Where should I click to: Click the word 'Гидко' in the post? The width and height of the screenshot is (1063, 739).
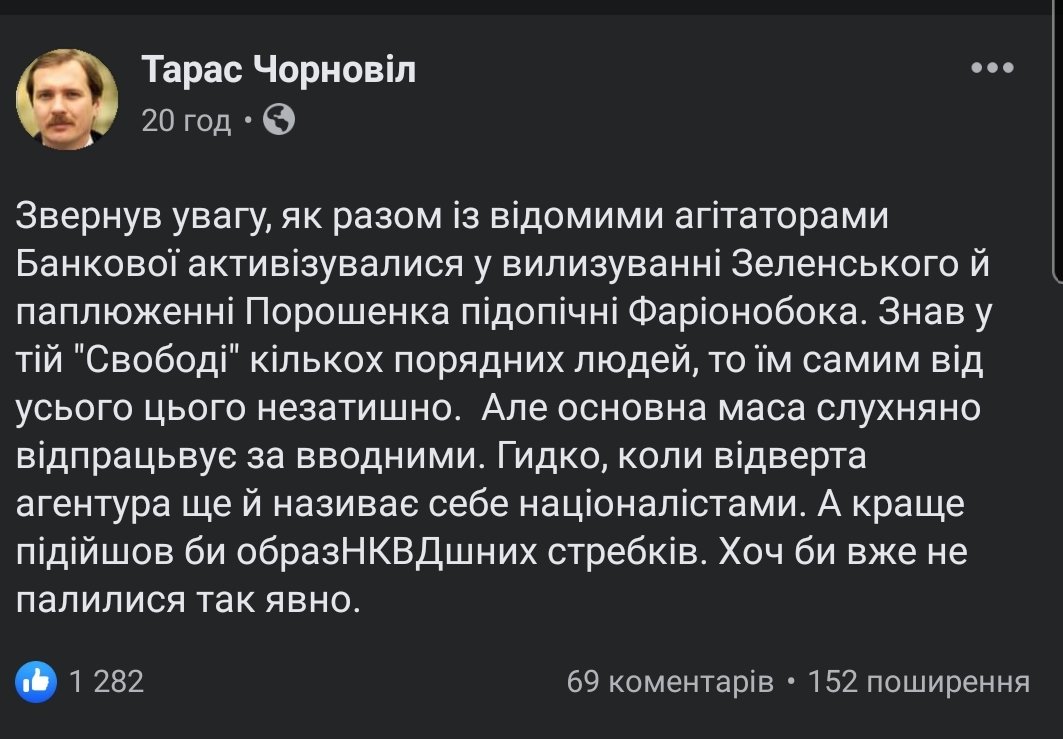coord(552,454)
